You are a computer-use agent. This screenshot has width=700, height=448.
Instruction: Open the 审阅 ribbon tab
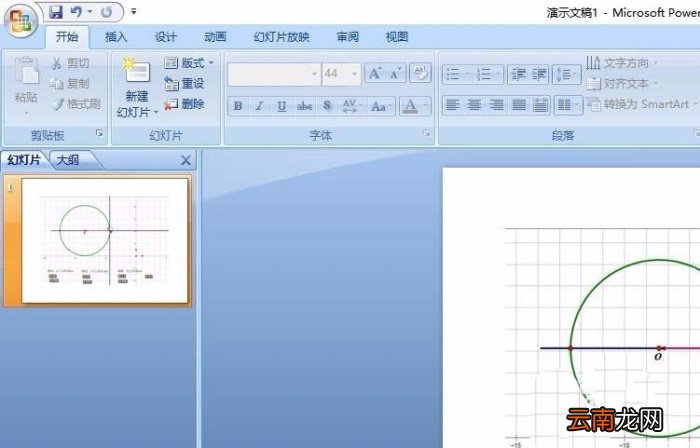point(348,37)
